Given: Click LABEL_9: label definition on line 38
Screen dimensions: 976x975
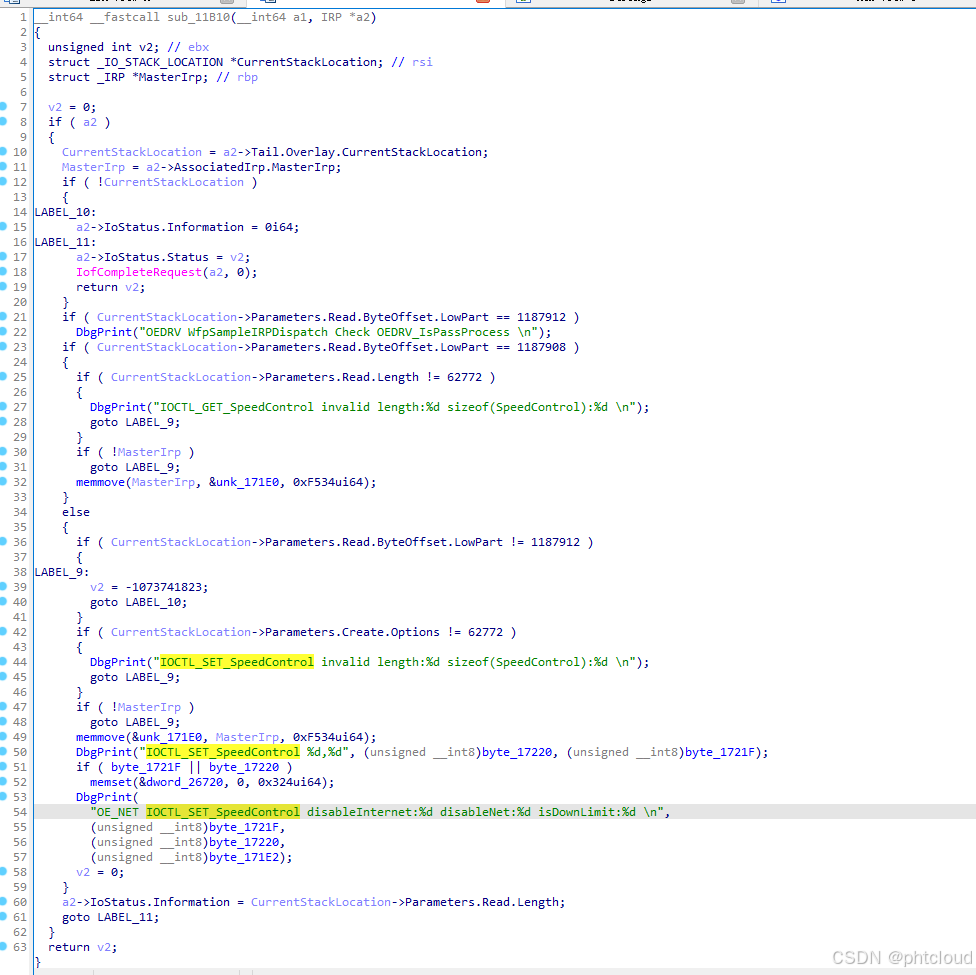Looking at the screenshot, I should (62, 572).
